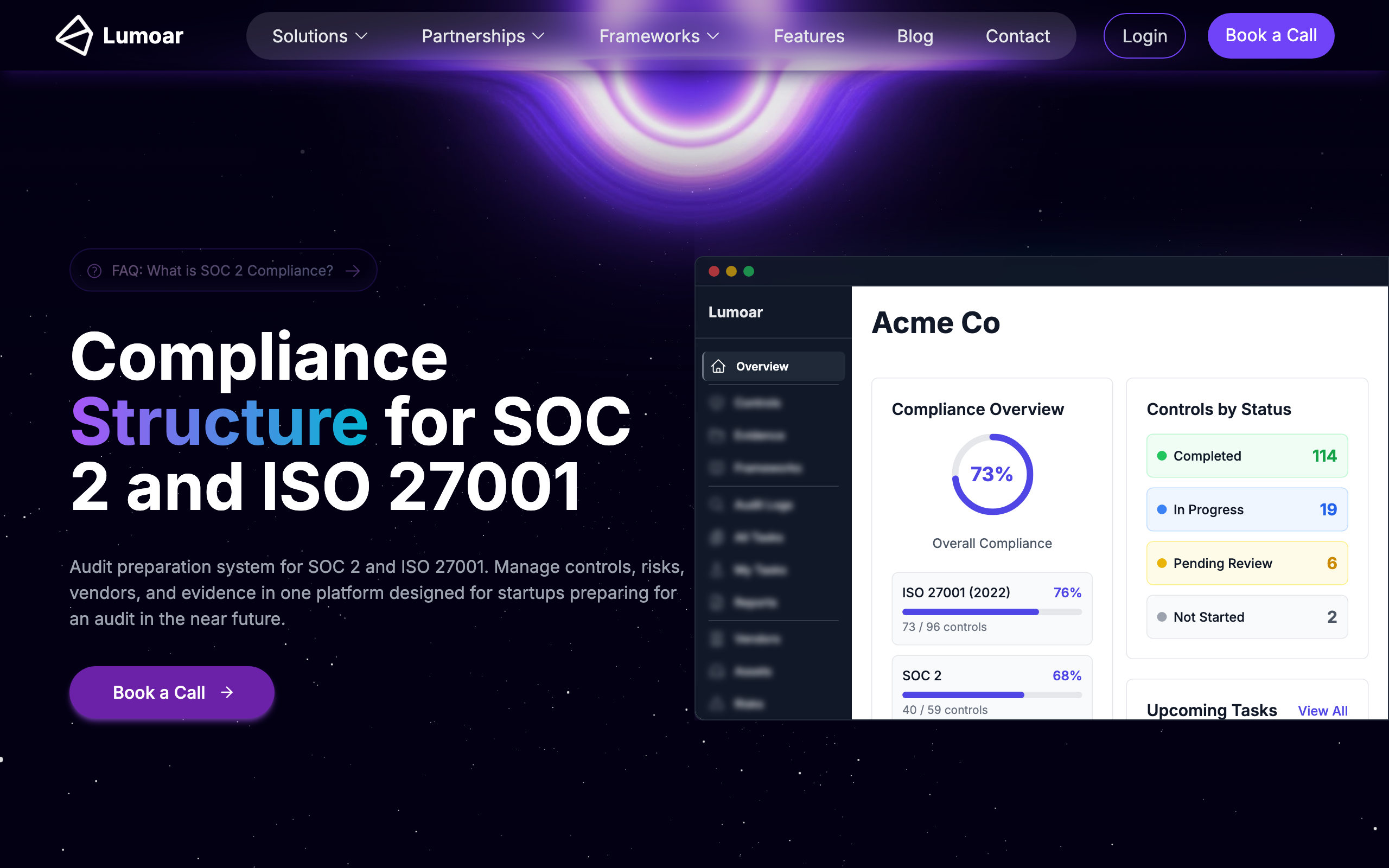Viewport: 1389px width, 868px height.
Task: Open the Partnerships dropdown chevron
Action: click(538, 36)
